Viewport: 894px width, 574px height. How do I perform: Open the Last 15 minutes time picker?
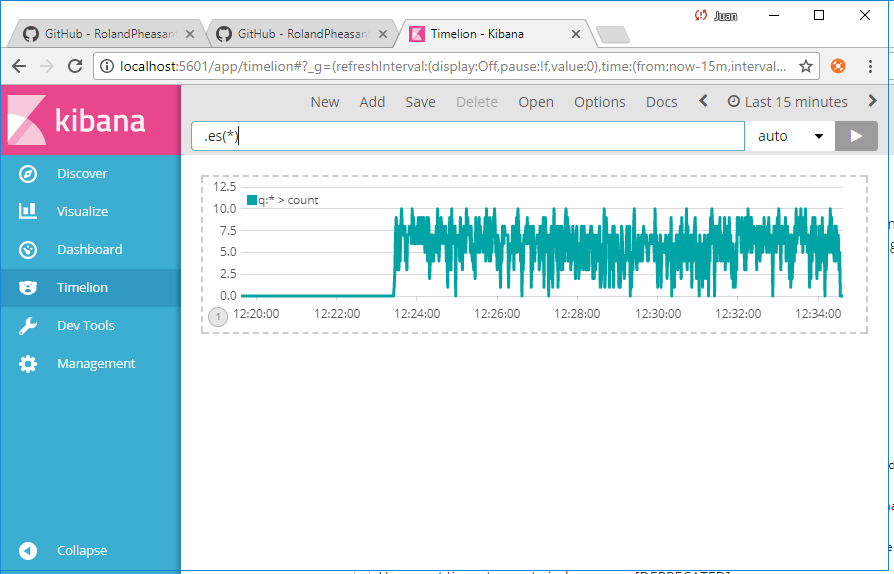[x=788, y=102]
